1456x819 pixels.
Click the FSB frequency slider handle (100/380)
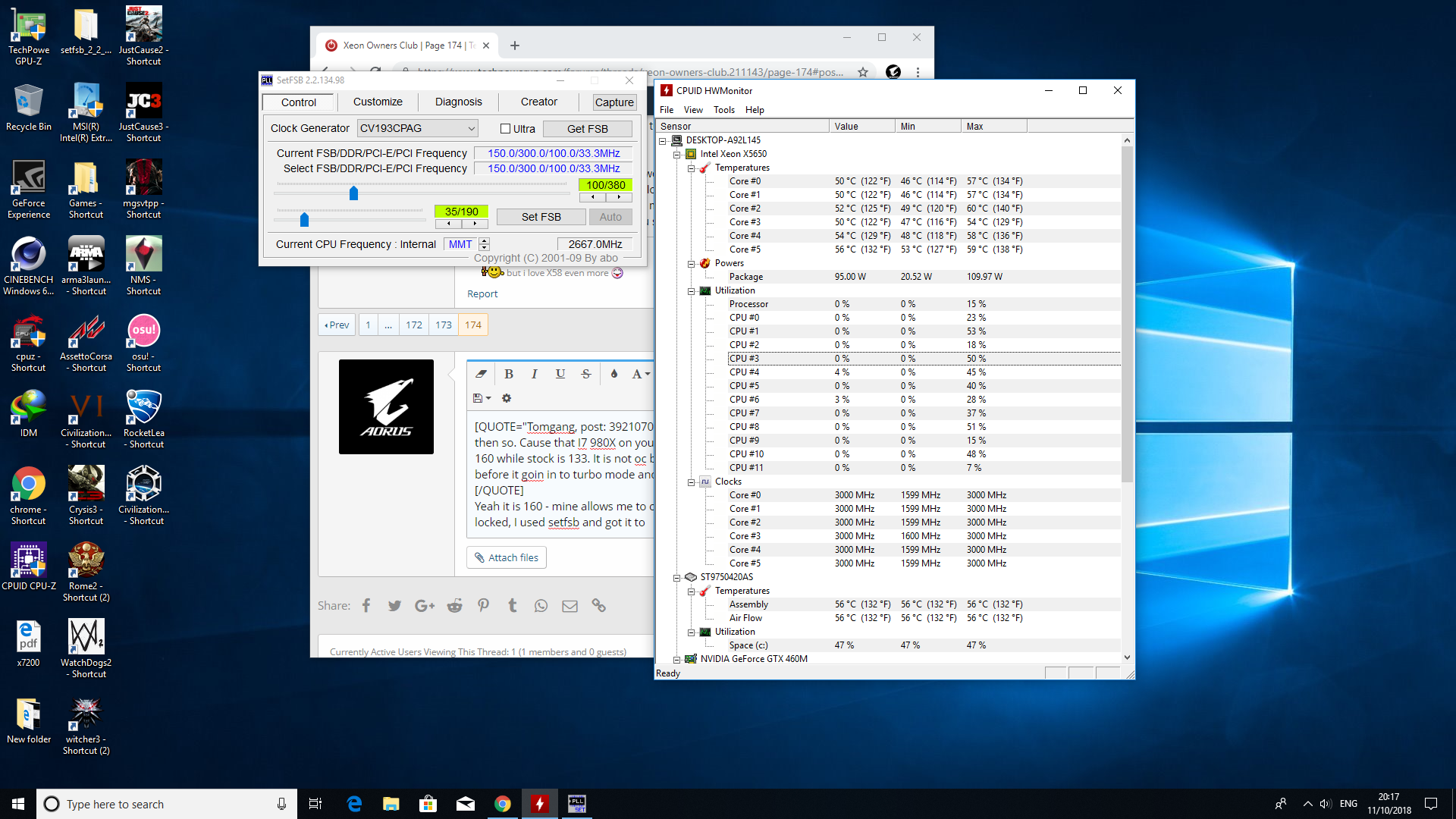coord(353,193)
